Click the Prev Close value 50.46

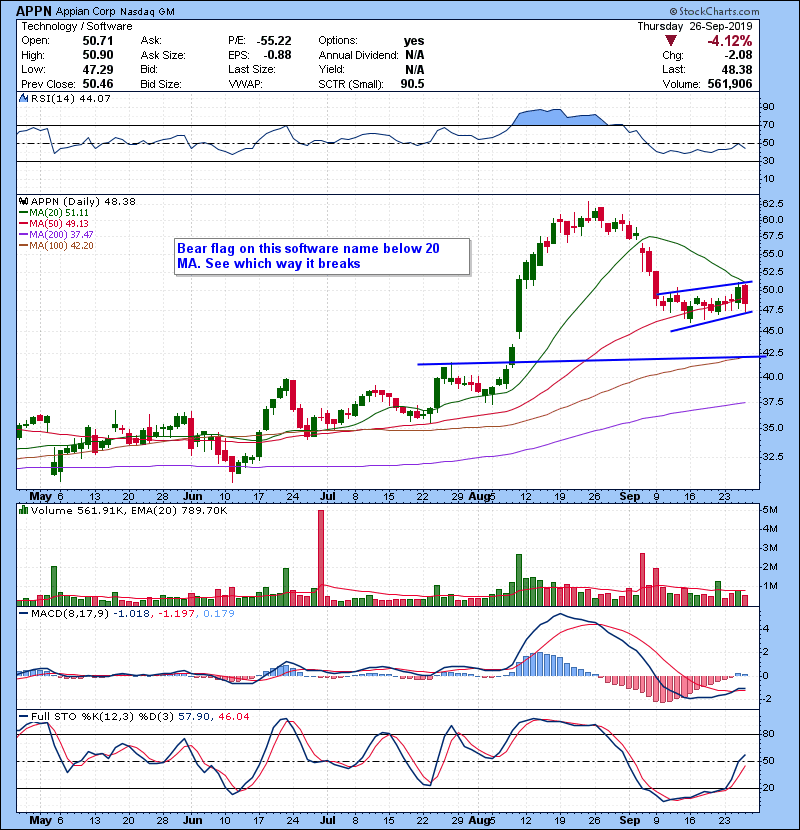[98, 84]
